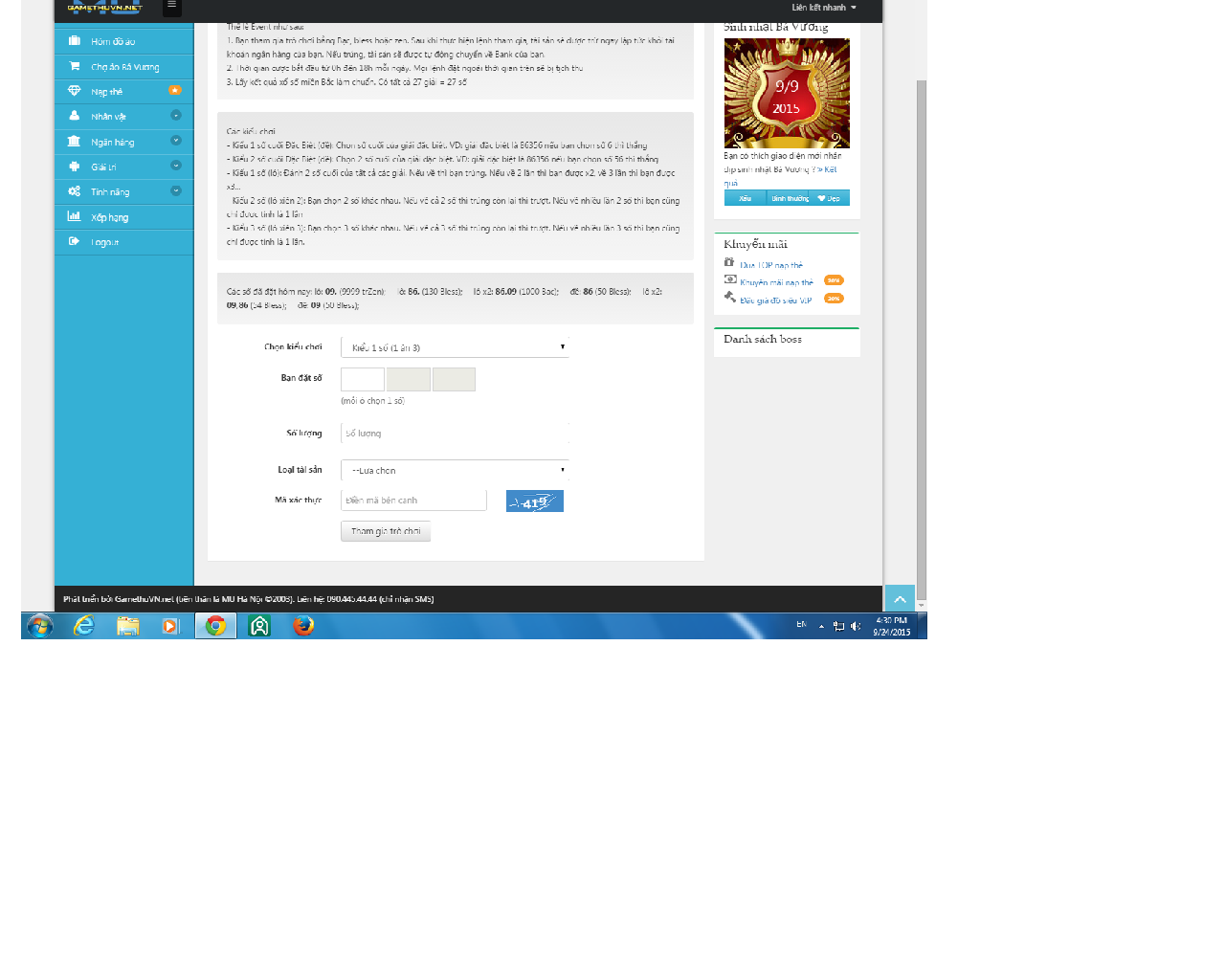
Task: Click the bank building icon beside Ngân hàng
Action: click(74, 141)
